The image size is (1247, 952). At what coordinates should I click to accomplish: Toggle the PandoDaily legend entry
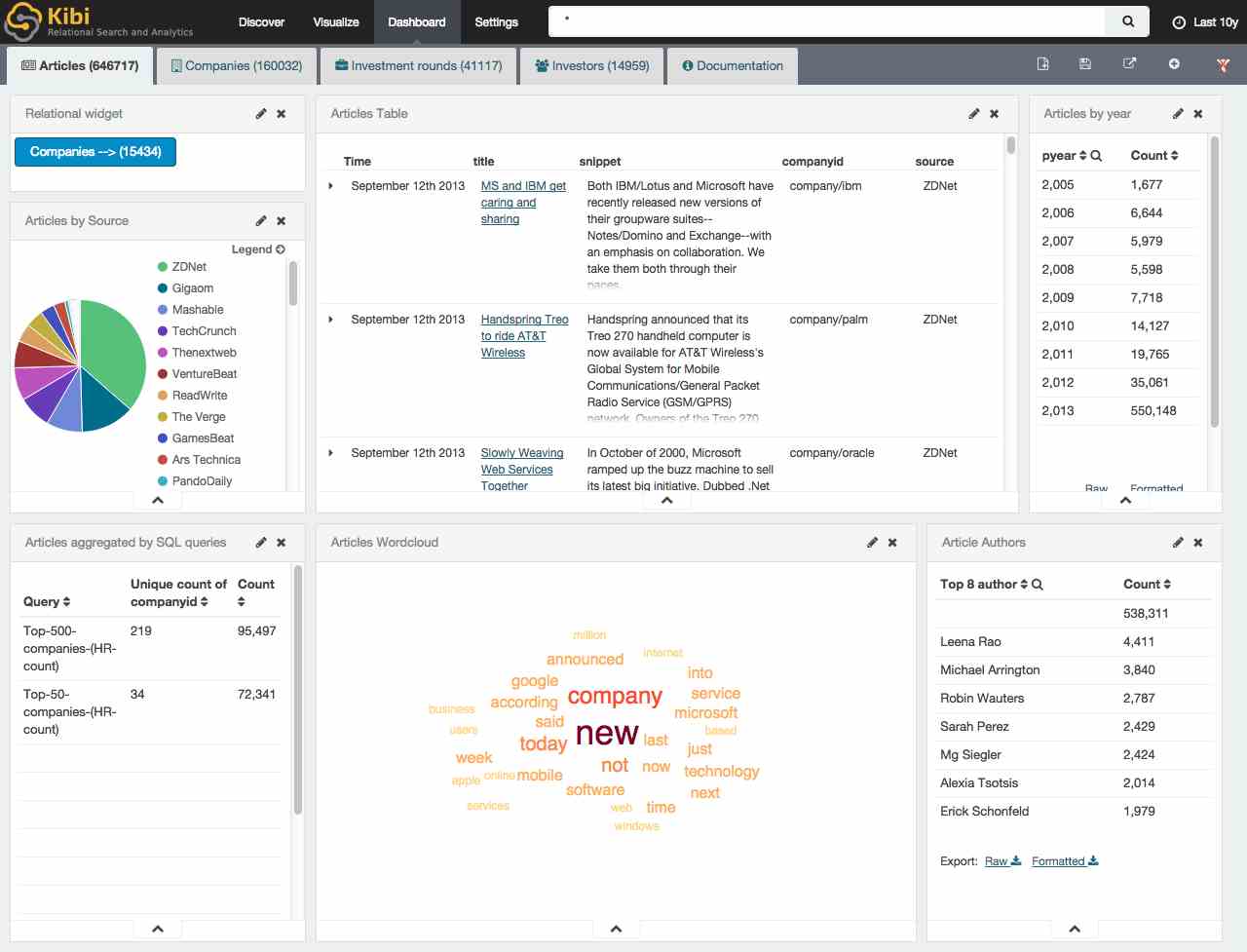(x=195, y=481)
